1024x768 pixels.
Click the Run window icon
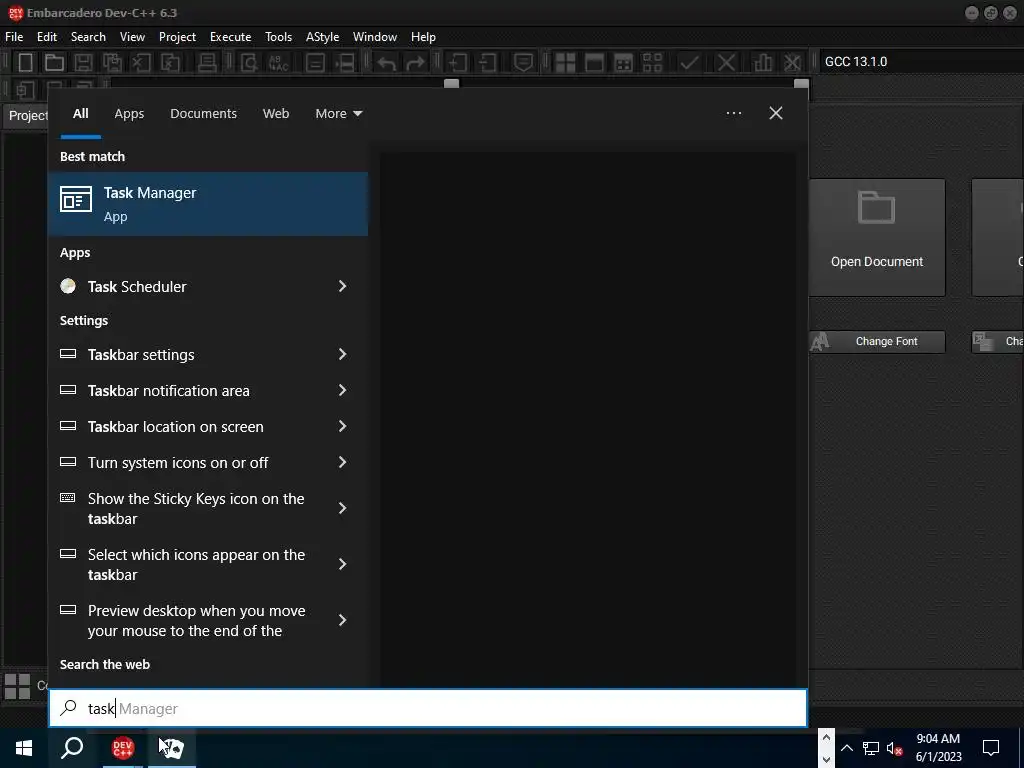tap(594, 63)
